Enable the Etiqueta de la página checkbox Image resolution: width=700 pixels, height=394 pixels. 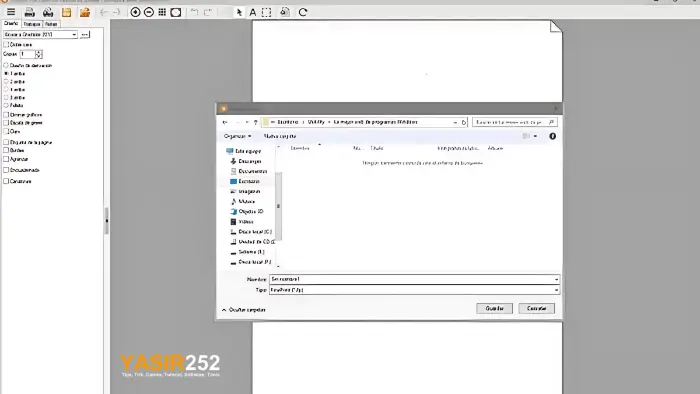tap(6, 142)
